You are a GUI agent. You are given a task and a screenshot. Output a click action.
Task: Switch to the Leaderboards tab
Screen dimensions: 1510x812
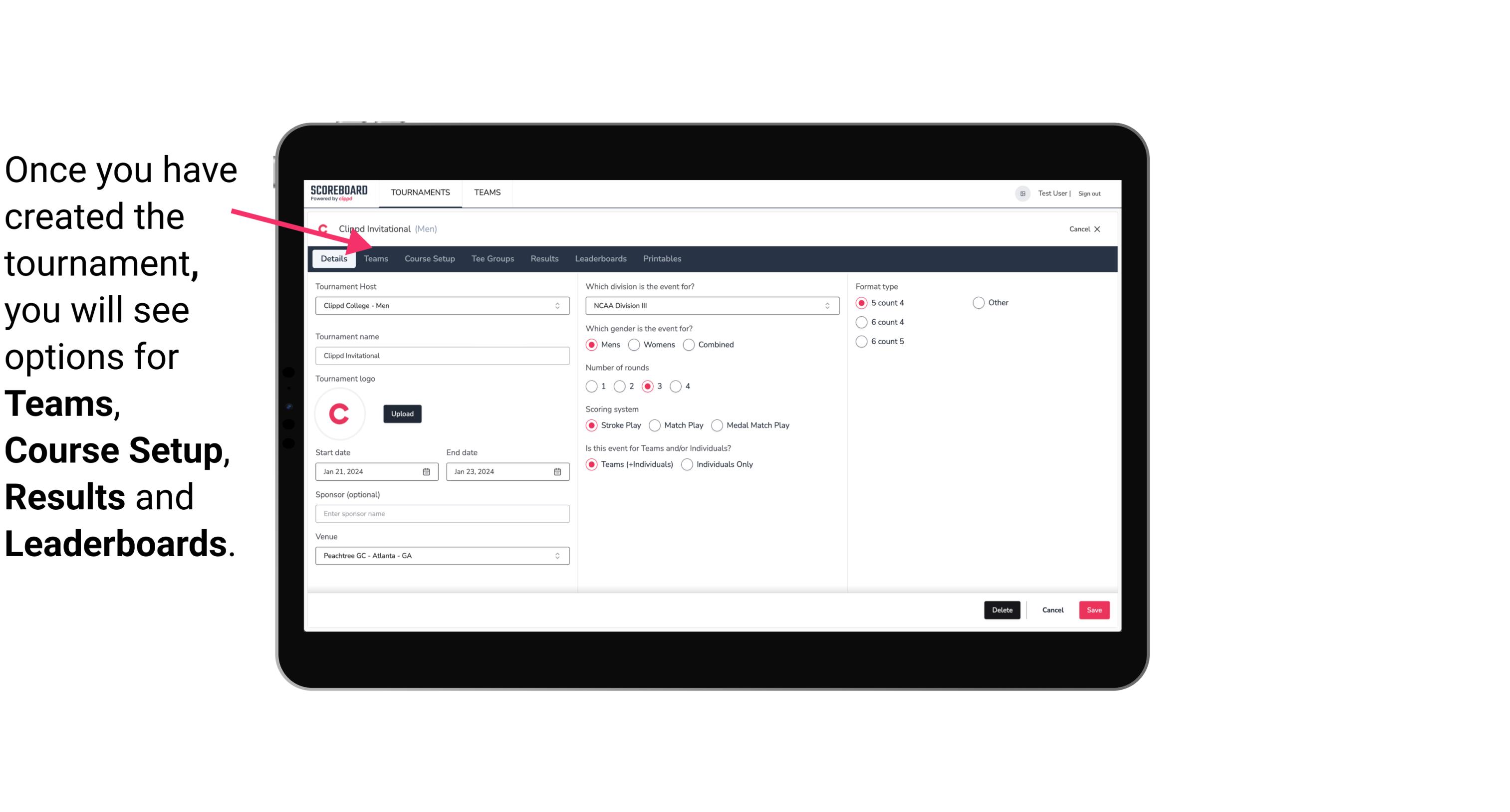point(601,258)
